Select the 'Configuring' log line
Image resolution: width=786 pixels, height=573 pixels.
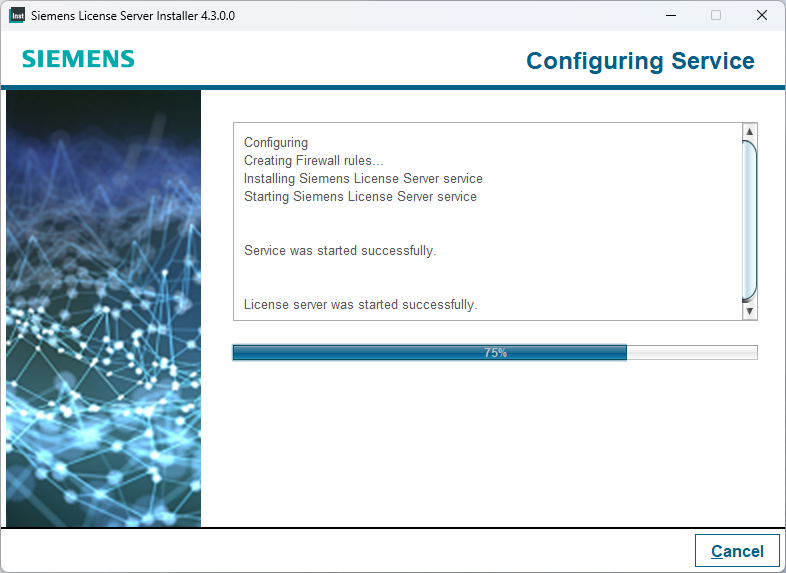pos(276,143)
